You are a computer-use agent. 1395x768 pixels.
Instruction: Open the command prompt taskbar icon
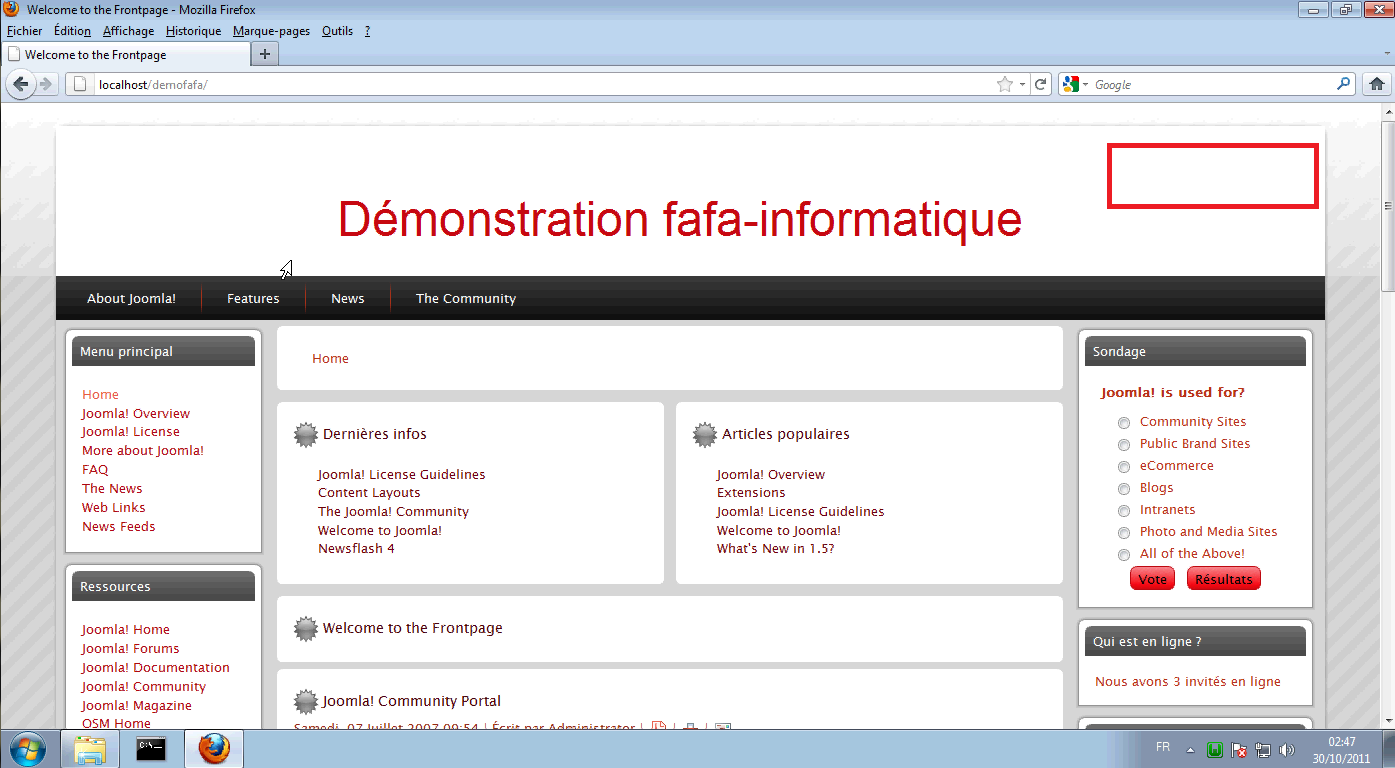coord(151,748)
